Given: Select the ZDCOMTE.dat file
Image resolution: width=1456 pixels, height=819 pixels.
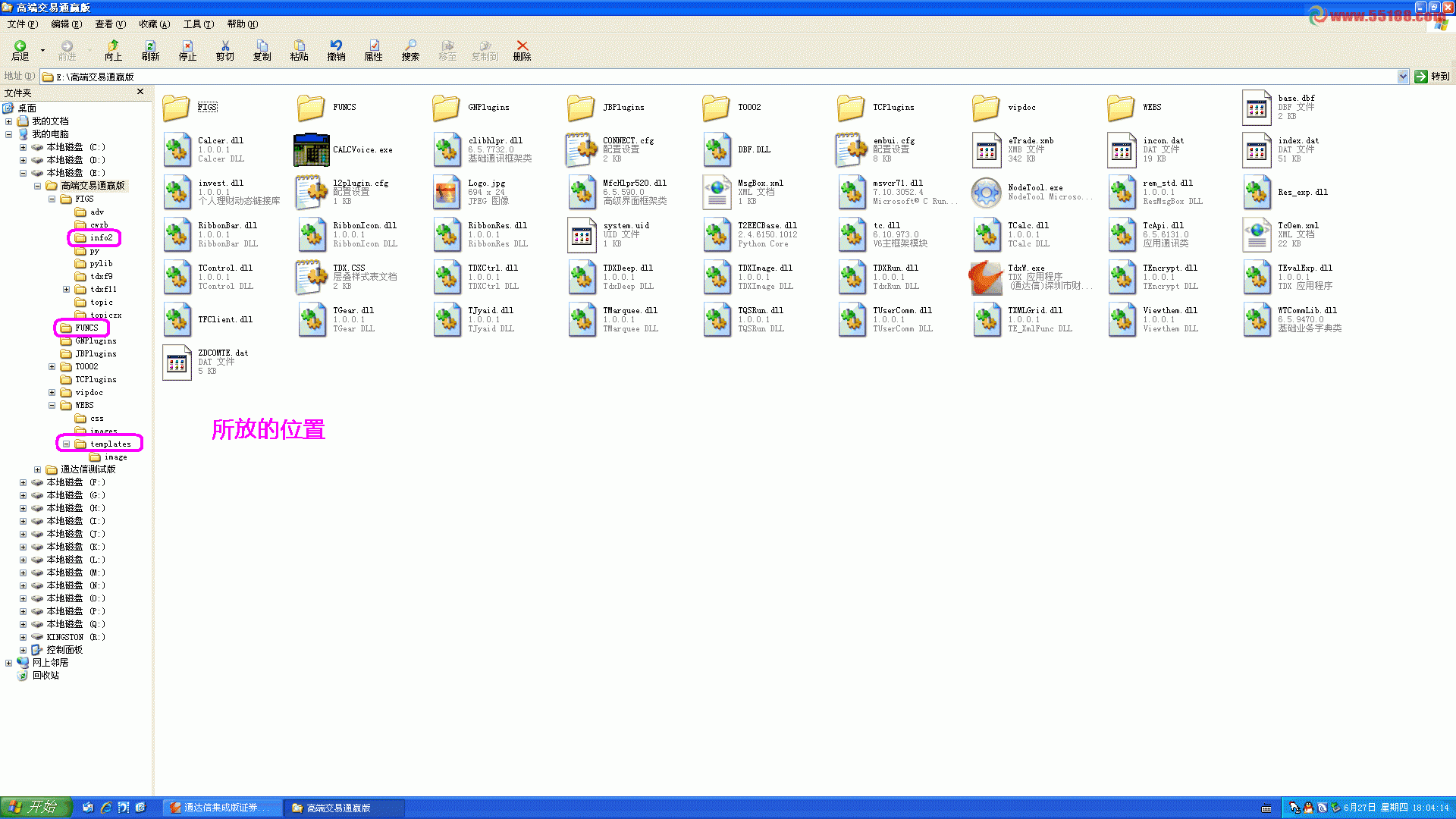Looking at the screenshot, I should coord(176,362).
